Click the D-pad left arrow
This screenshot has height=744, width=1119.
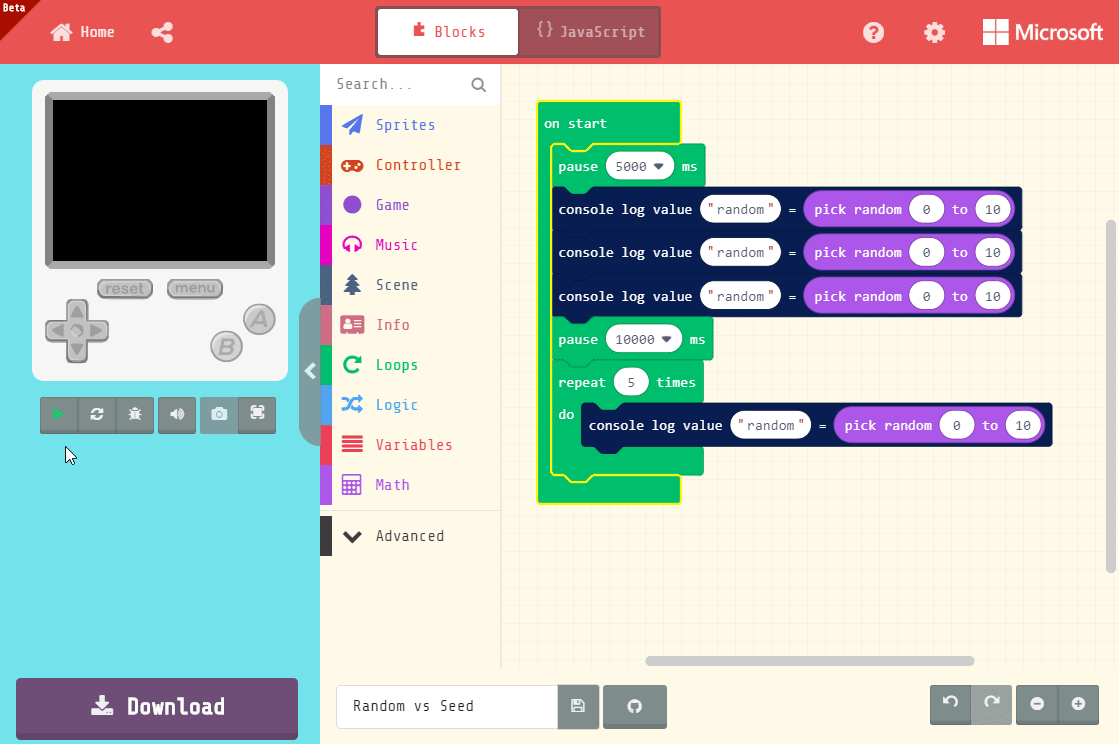(x=56, y=331)
